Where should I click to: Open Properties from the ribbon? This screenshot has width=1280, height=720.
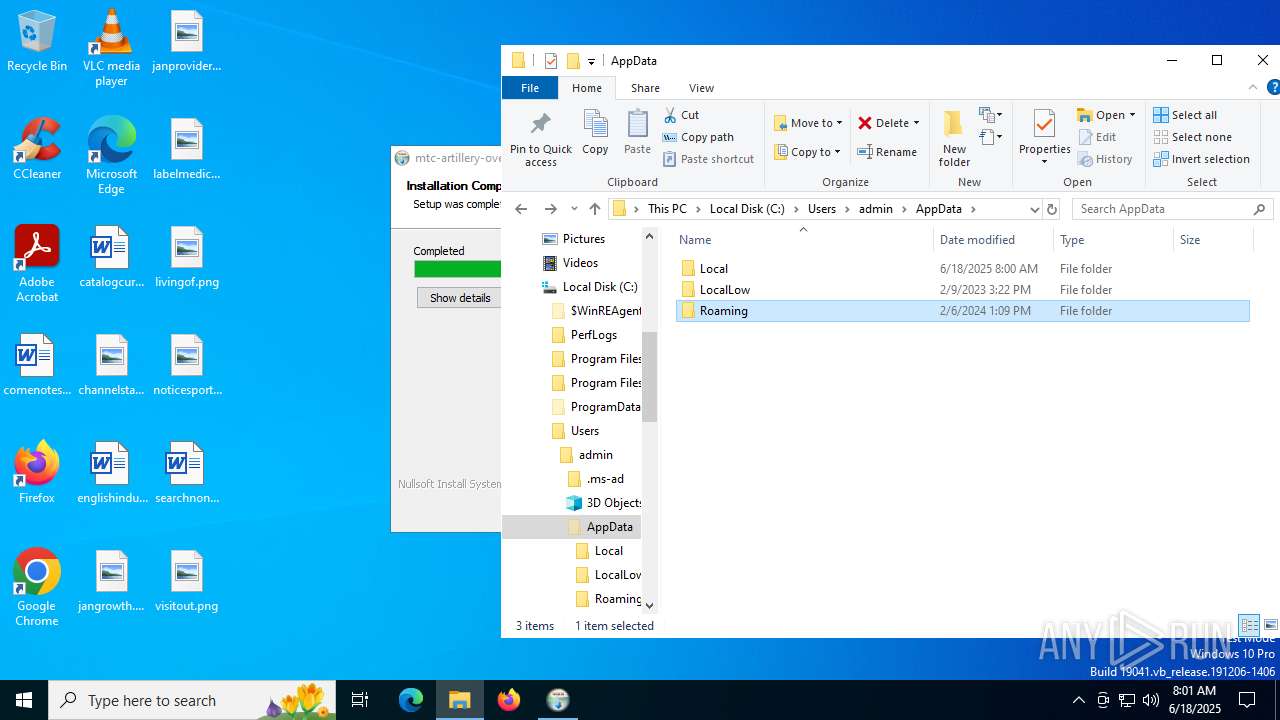click(1044, 138)
